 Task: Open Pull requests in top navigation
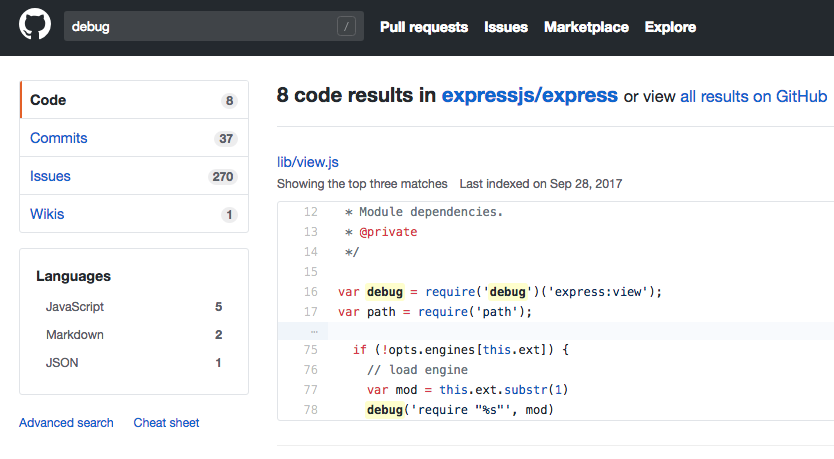tap(424, 27)
